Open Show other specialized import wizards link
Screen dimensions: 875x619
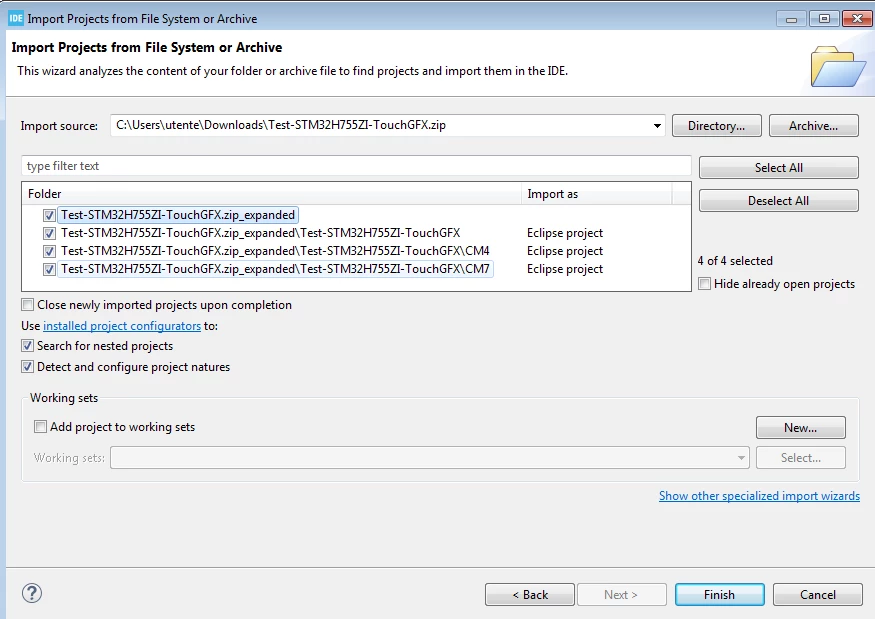pyautogui.click(x=759, y=496)
